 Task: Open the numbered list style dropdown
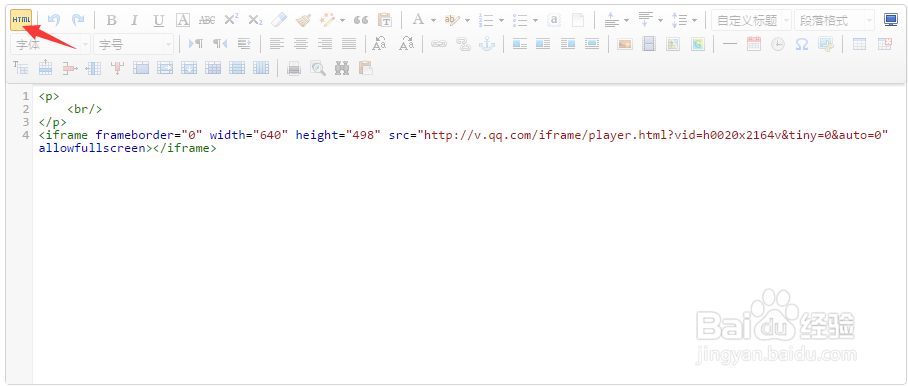pyautogui.click(x=501, y=21)
